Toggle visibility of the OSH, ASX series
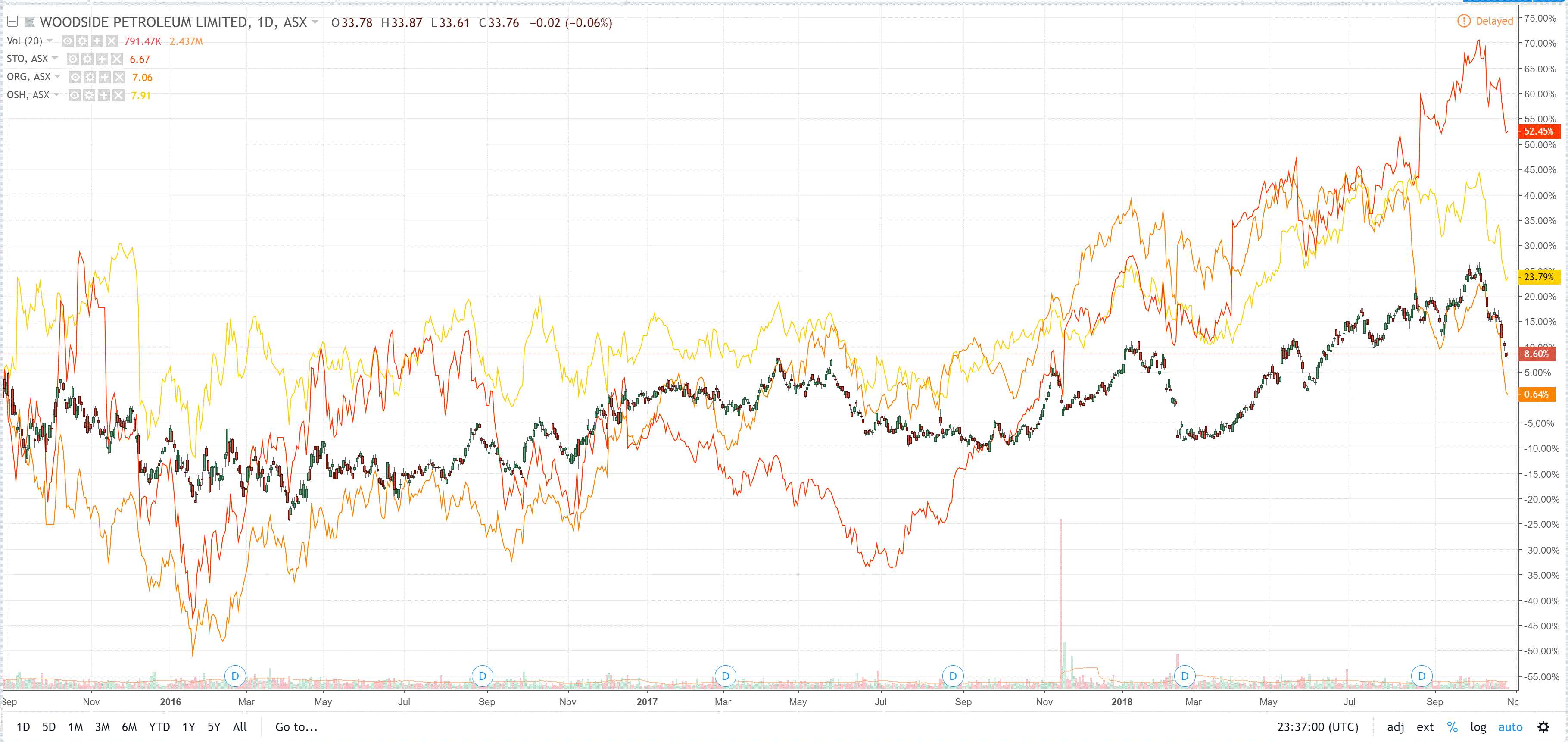 point(74,95)
